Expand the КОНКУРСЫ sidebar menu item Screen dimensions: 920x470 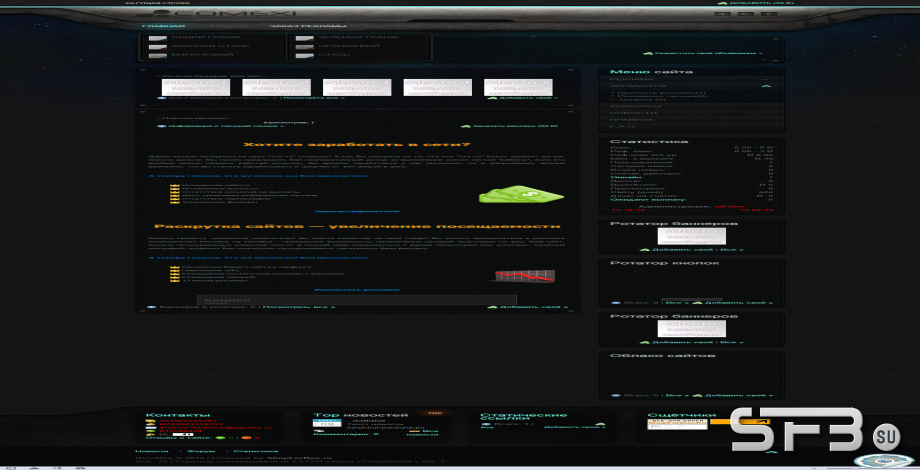691,106
